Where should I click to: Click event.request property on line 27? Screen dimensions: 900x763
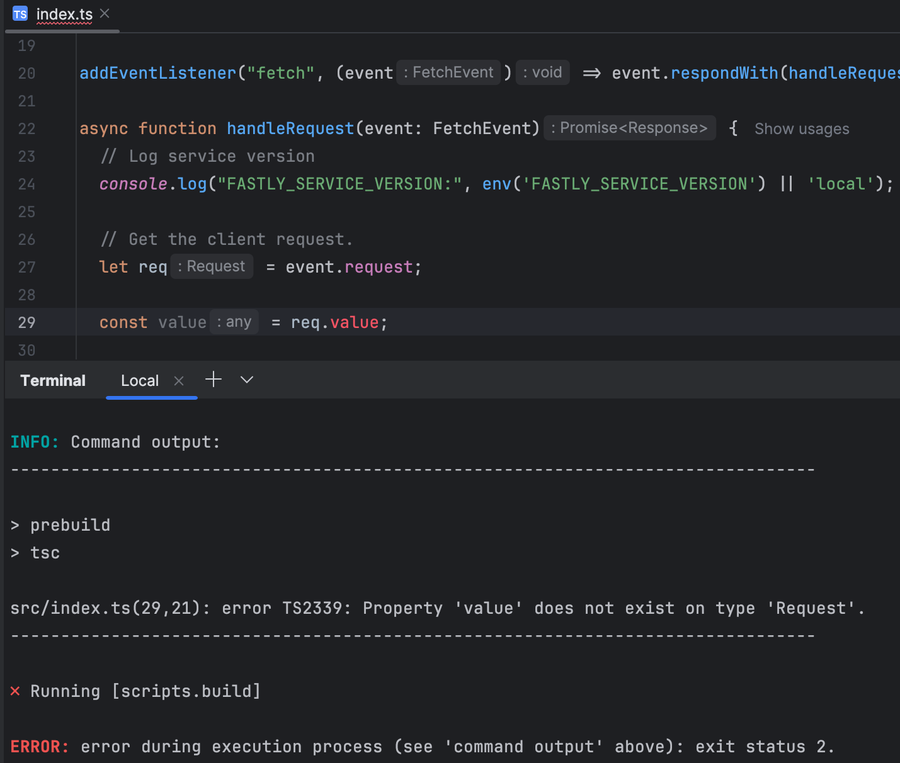click(378, 268)
